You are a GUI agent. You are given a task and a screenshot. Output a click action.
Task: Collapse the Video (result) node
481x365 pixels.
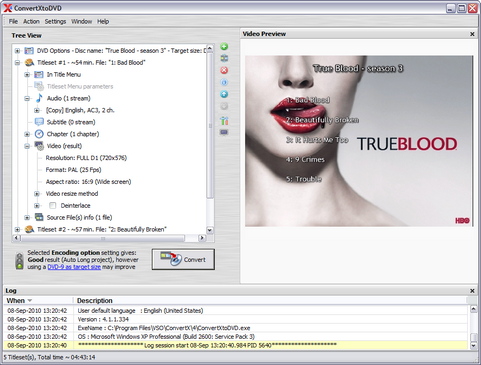pos(27,146)
